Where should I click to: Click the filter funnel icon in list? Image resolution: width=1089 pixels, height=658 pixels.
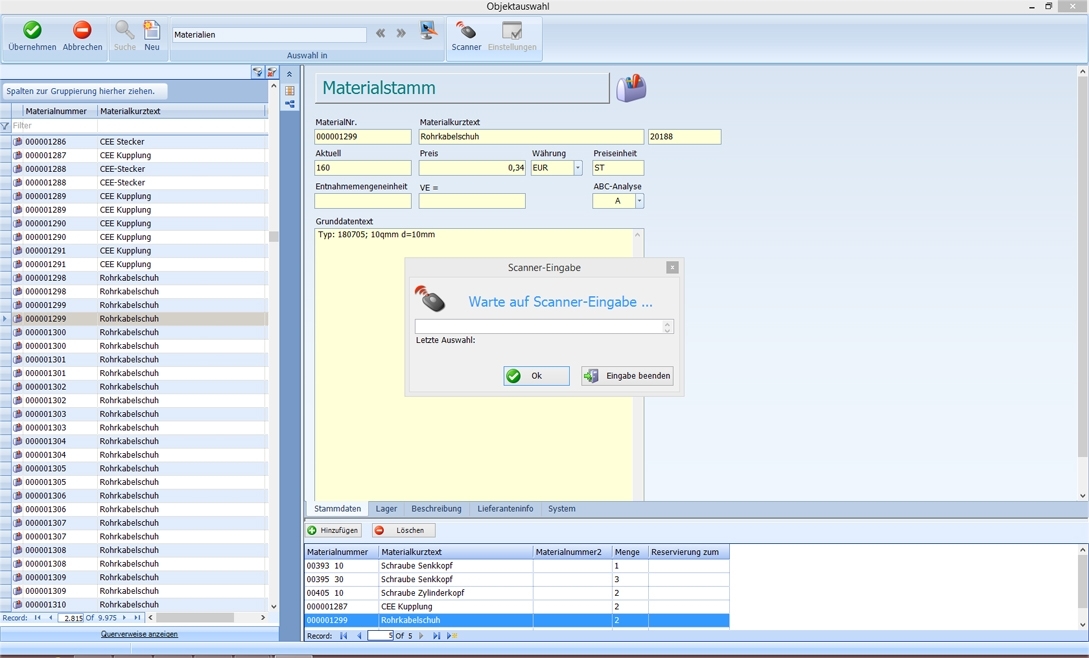[5, 126]
